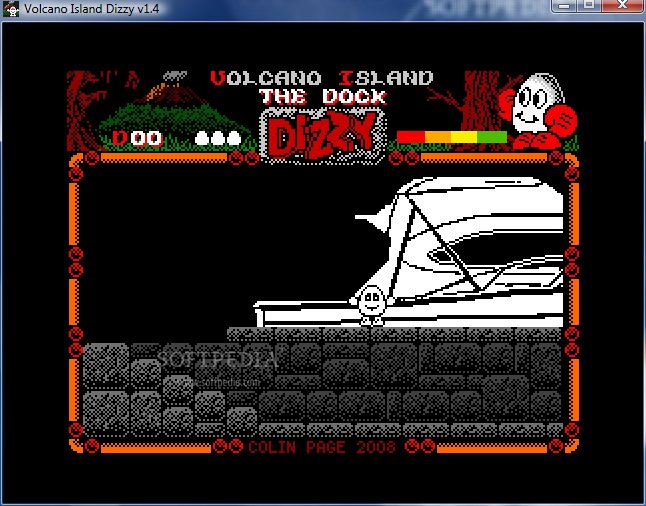646x506 pixels.
Task: Click the diamond counter showing 00
Action: [138, 138]
